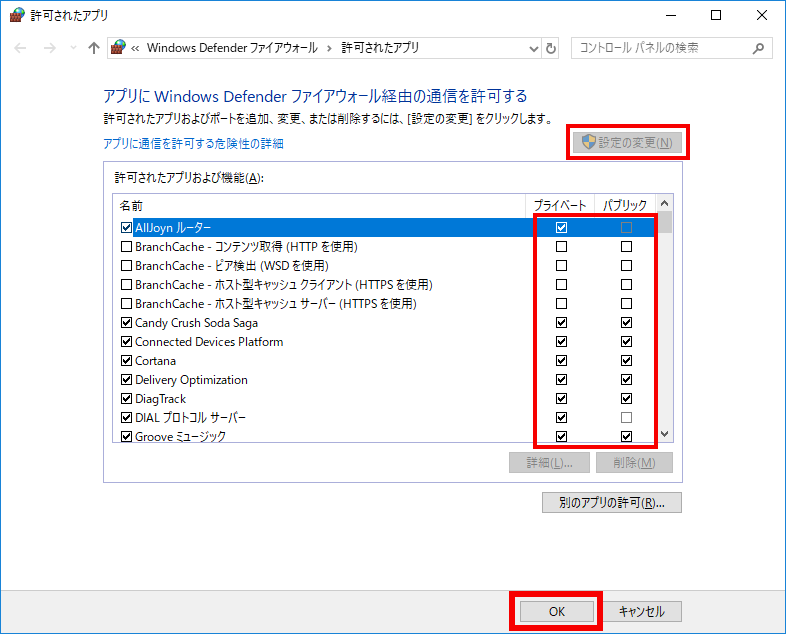Click the プライベート column header

click(560, 205)
